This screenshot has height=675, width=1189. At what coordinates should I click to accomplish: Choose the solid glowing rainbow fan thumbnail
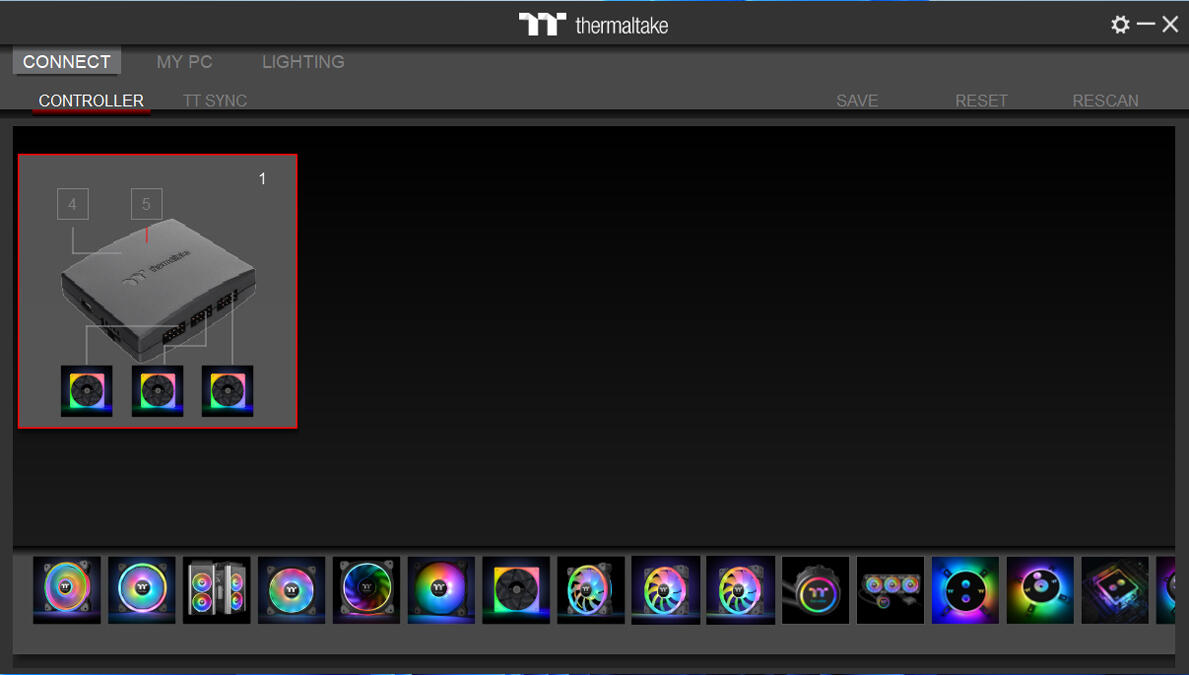pyautogui.click(x=441, y=590)
